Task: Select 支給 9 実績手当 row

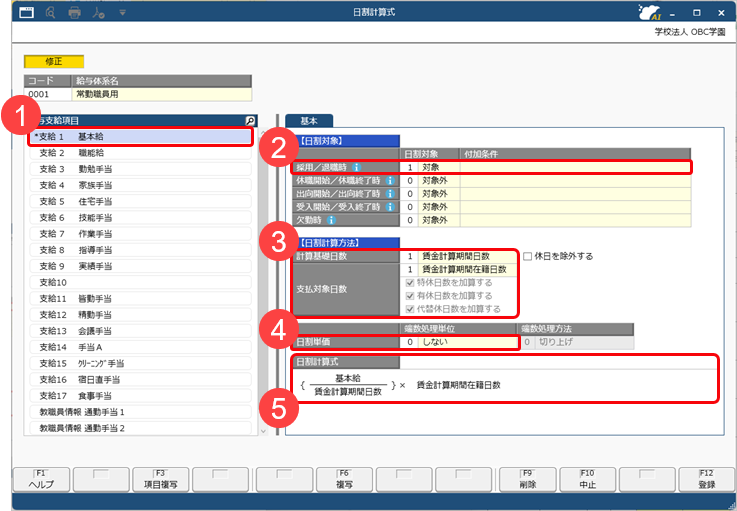Action: pos(141,266)
